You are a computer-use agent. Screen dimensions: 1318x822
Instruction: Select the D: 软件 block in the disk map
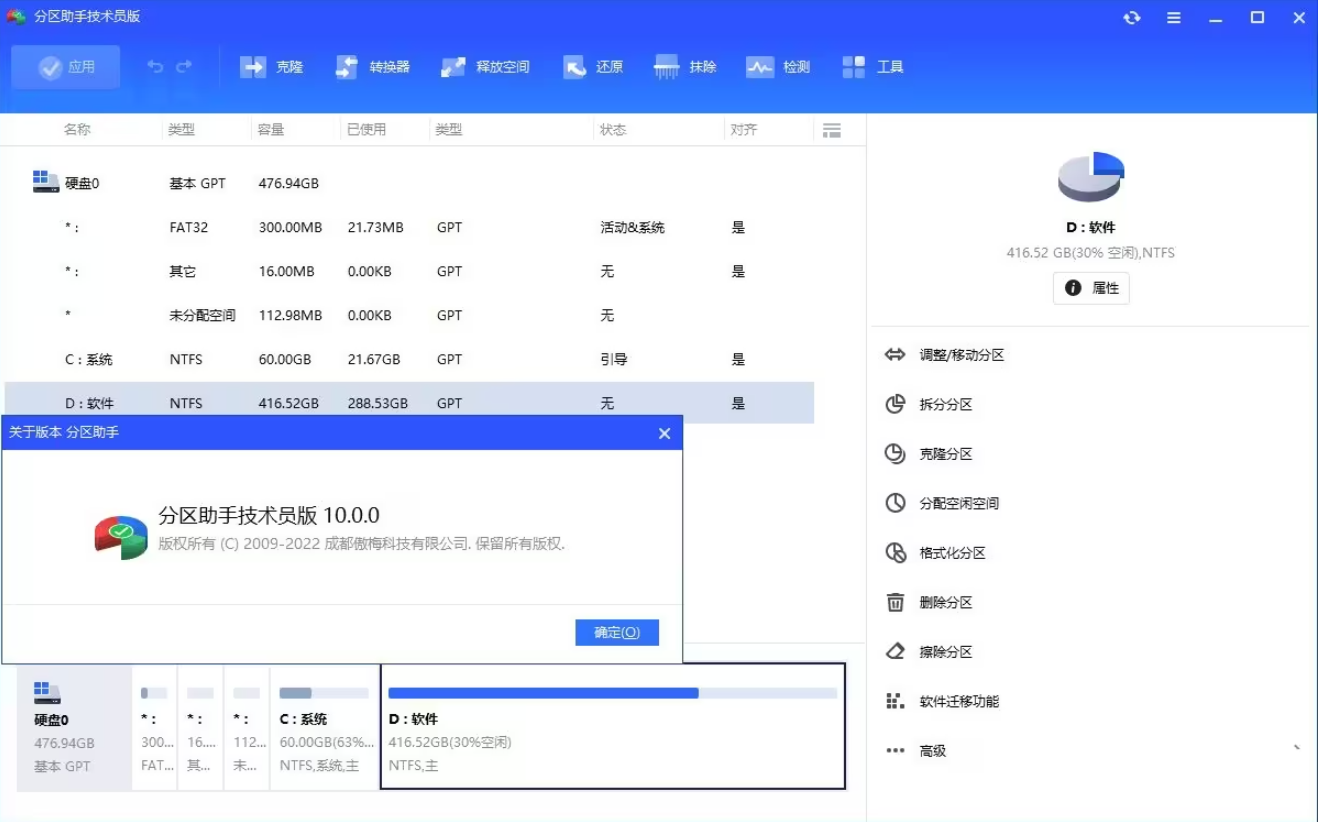pos(613,727)
